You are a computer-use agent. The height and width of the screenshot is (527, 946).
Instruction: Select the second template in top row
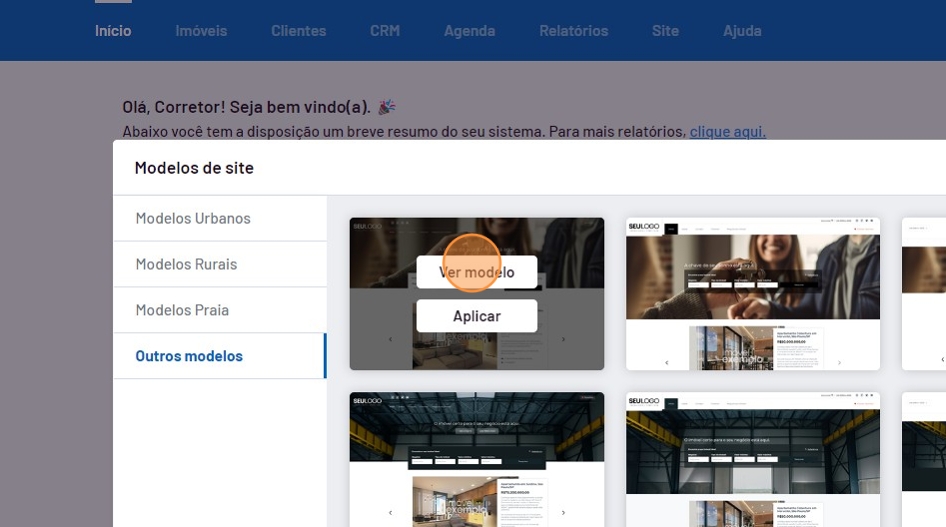752,294
